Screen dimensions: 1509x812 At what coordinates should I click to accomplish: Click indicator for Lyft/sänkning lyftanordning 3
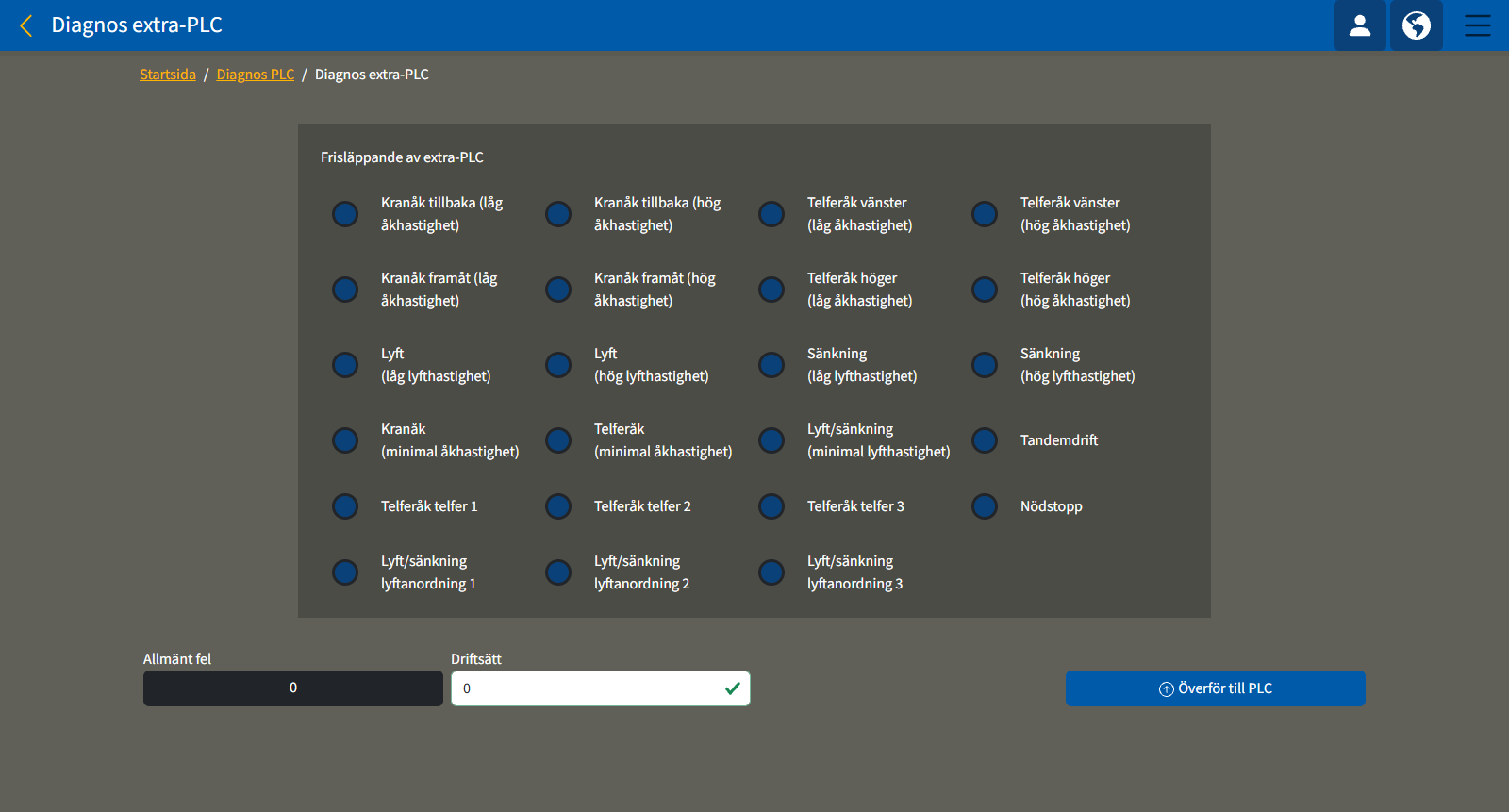click(771, 572)
